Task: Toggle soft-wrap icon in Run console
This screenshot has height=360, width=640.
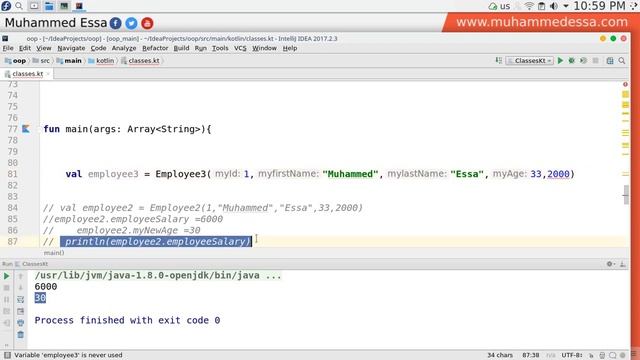Action: (x=20, y=300)
